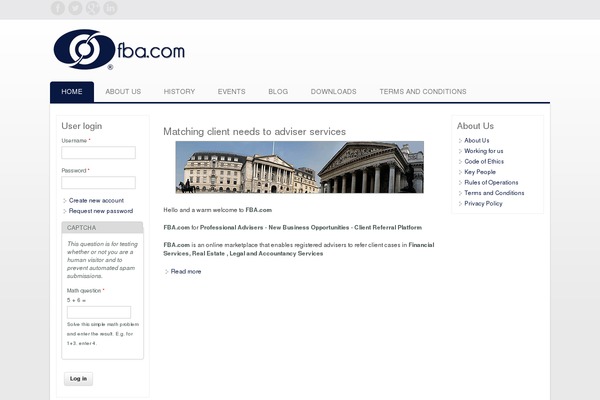Open the Facebook social icon
The height and width of the screenshot is (400, 600).
(x=58, y=8)
